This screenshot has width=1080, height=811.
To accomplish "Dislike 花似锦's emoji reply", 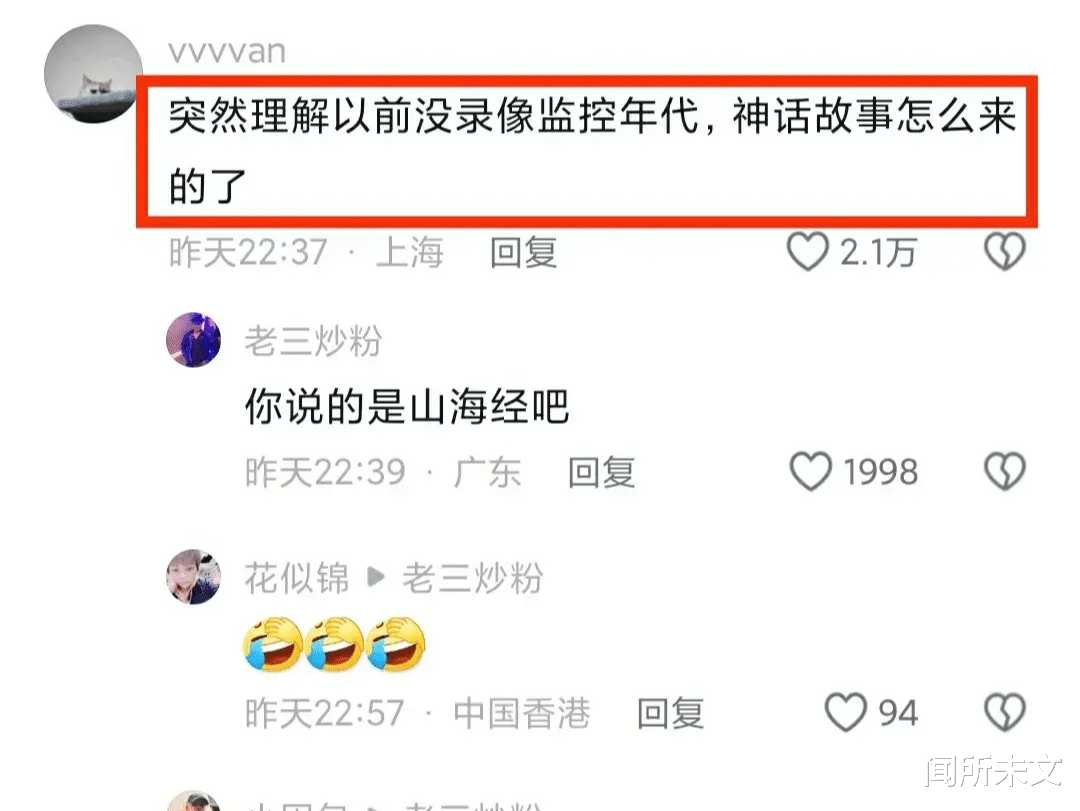I will tap(1005, 712).
